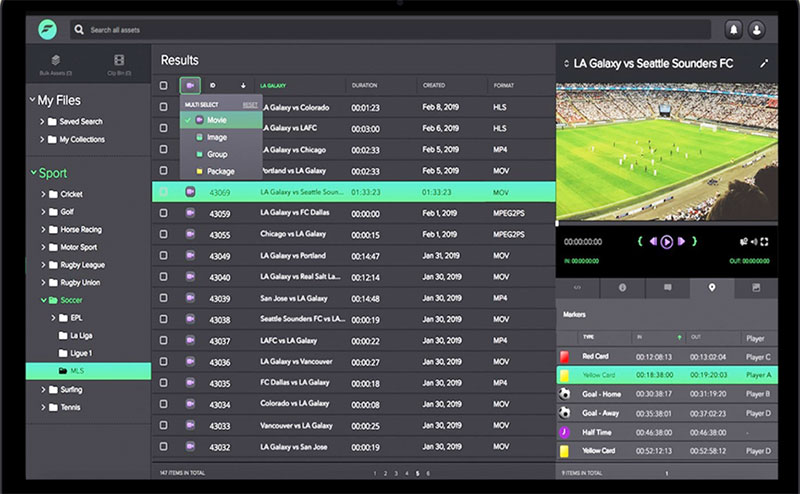This screenshot has height=494, width=800.
Task: Open the Bulk Assets bin
Action: (56, 64)
